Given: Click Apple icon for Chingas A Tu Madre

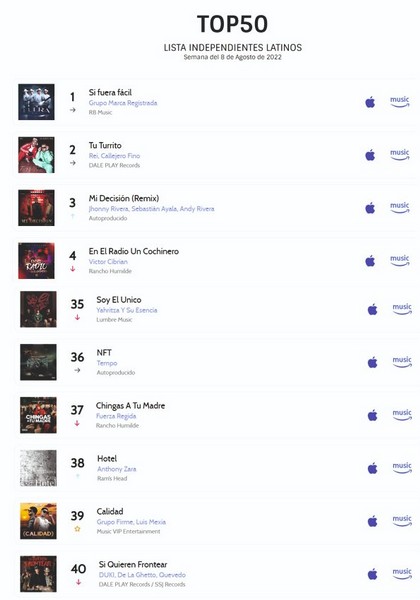Looking at the screenshot, I should (373, 415).
